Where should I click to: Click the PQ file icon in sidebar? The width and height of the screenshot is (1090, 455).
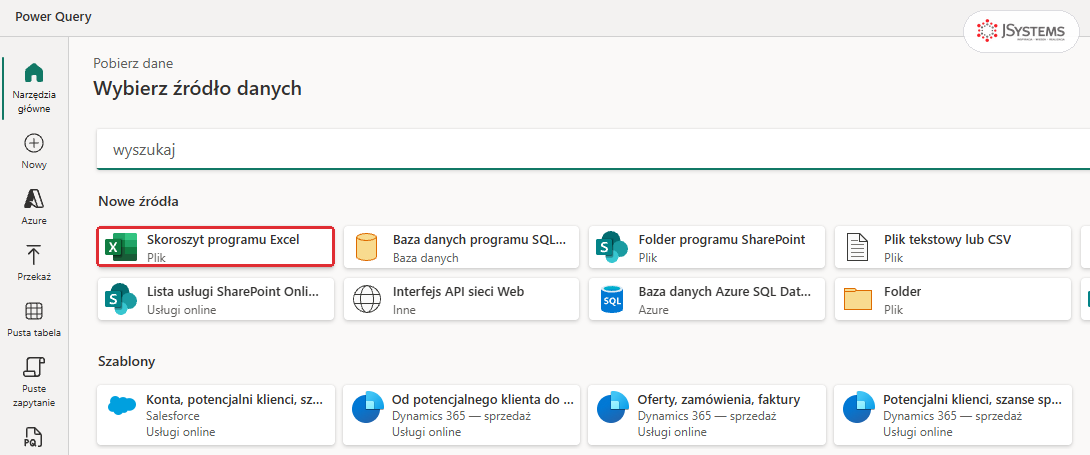[x=34, y=437]
